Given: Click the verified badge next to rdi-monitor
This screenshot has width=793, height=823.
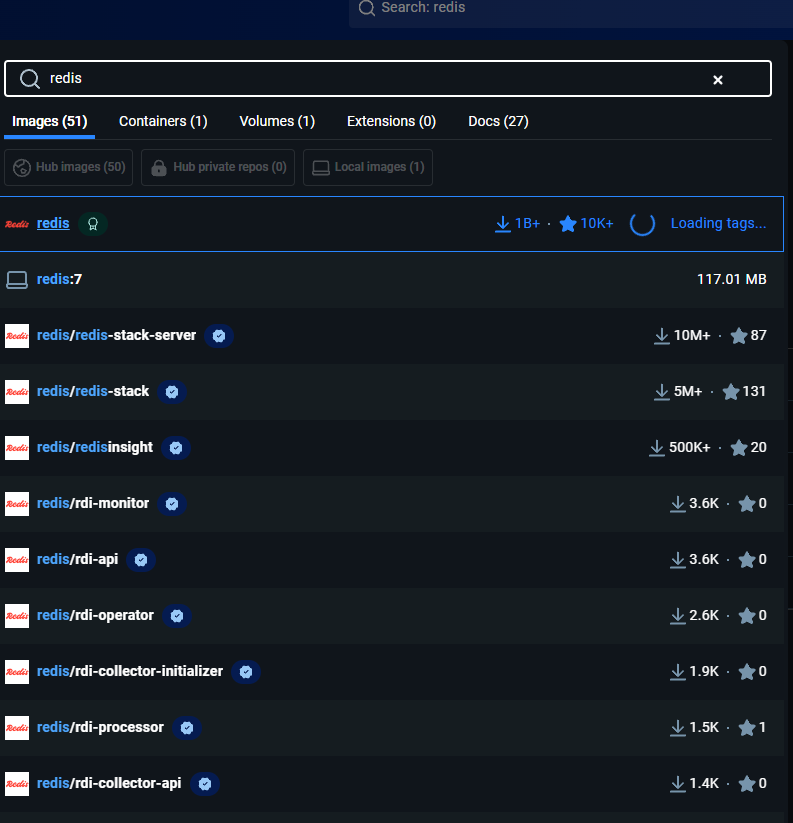Looking at the screenshot, I should (172, 504).
